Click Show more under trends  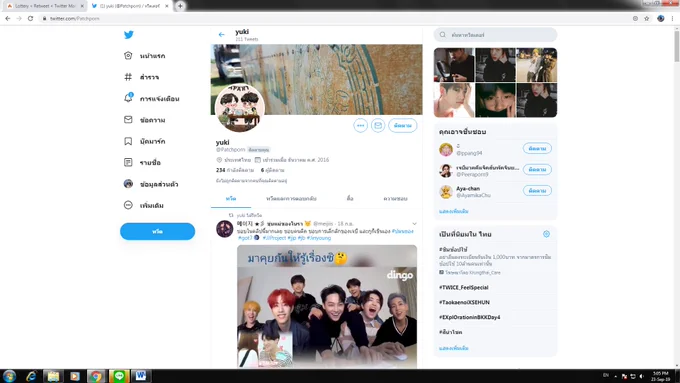point(454,348)
